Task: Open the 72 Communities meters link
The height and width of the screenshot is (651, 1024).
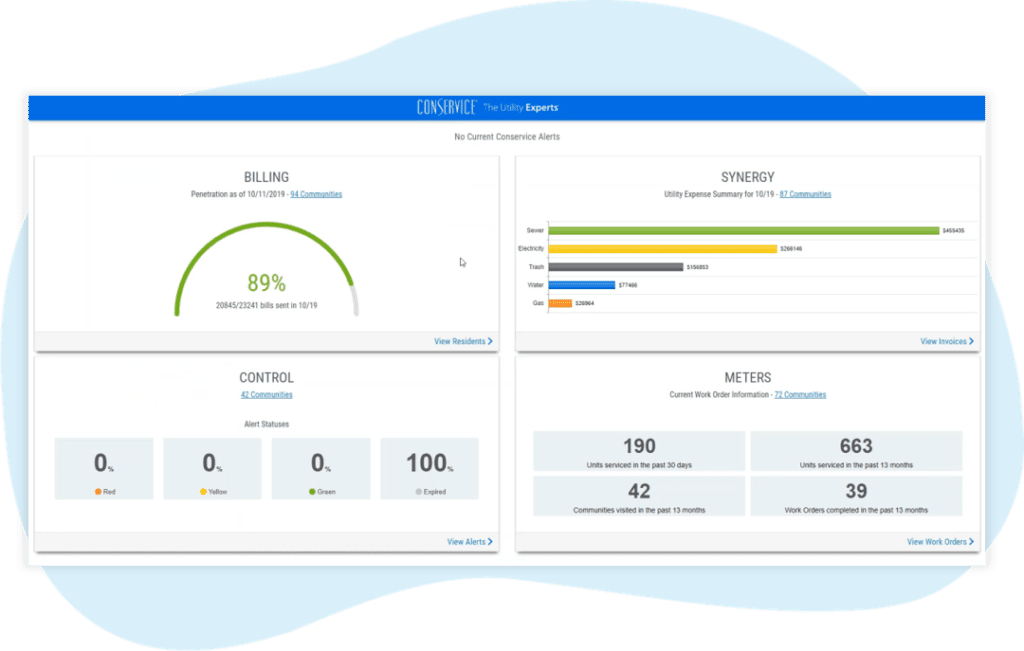Action: [x=800, y=395]
